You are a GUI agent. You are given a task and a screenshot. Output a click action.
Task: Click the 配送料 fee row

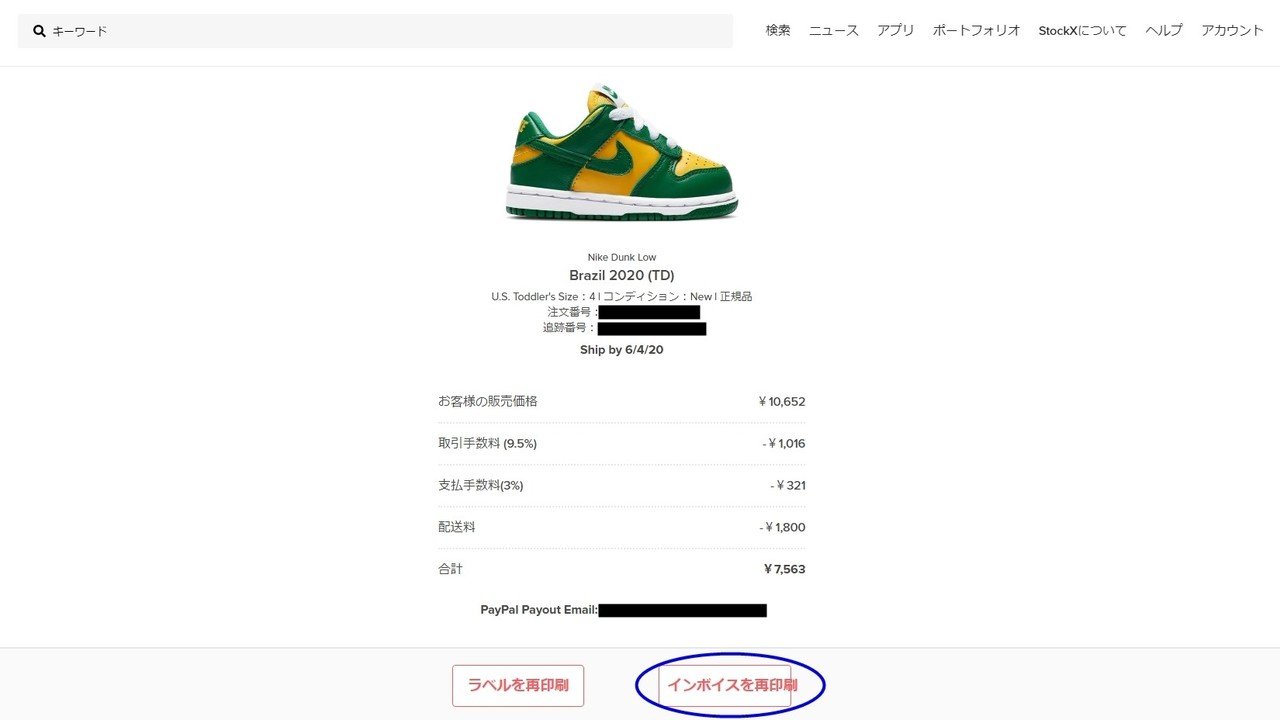pos(622,527)
